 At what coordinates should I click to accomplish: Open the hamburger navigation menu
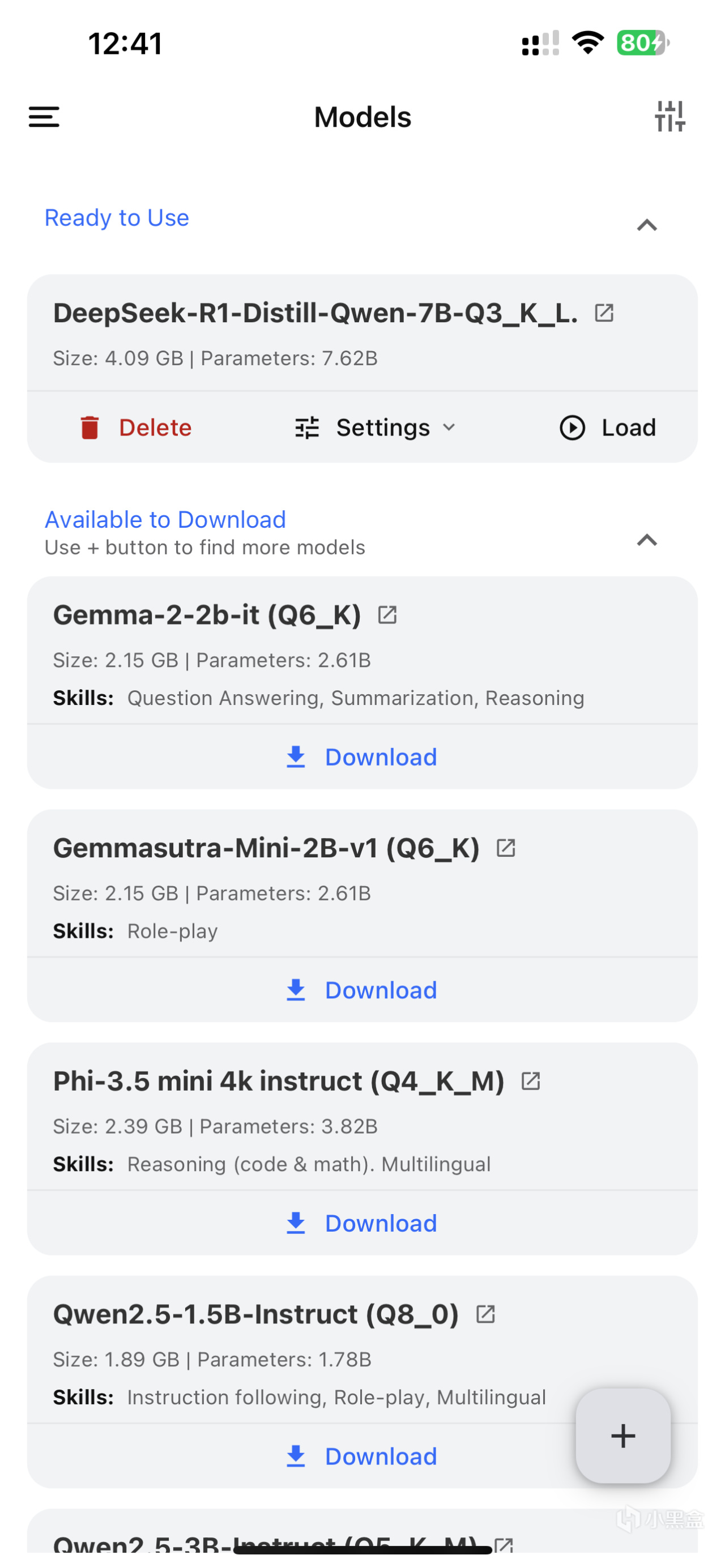click(44, 116)
